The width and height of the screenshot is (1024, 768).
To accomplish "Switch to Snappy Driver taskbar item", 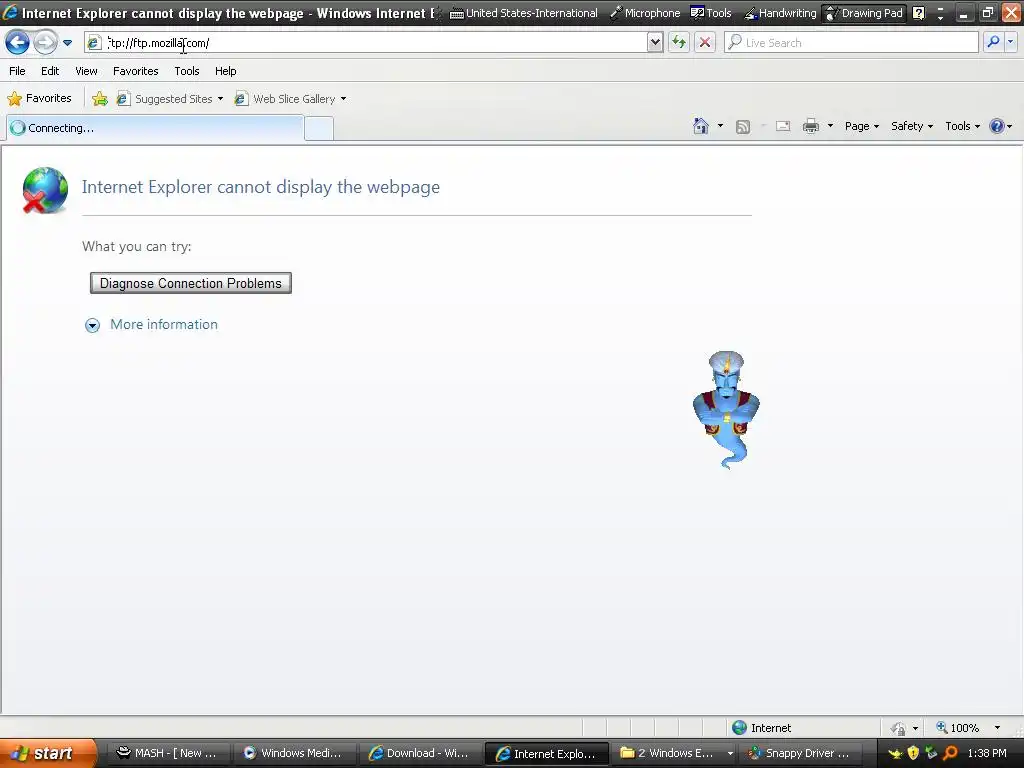I will [802, 753].
